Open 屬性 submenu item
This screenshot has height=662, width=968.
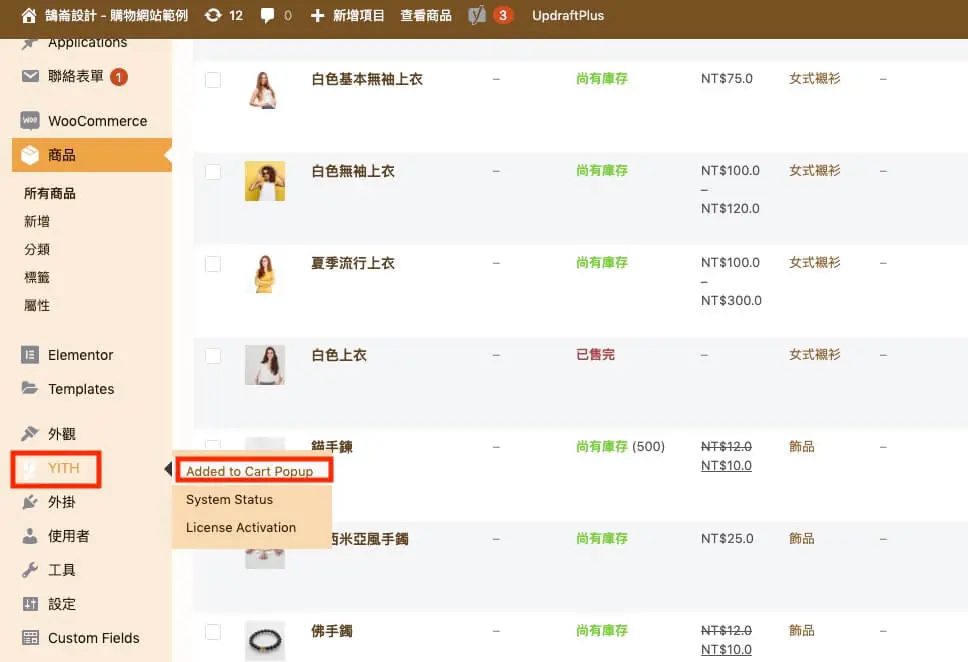click(36, 305)
